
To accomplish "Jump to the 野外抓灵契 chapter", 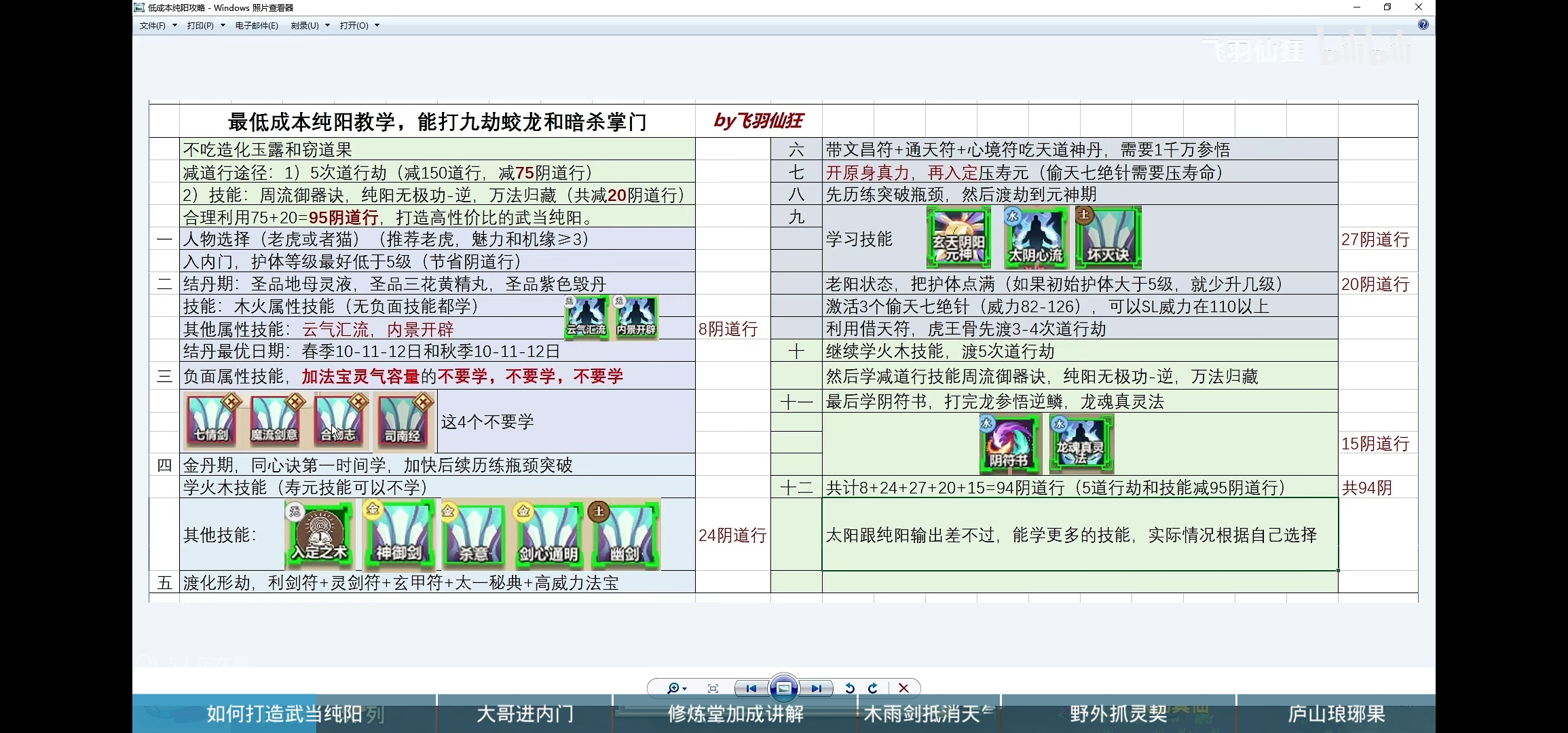I will [x=1119, y=714].
